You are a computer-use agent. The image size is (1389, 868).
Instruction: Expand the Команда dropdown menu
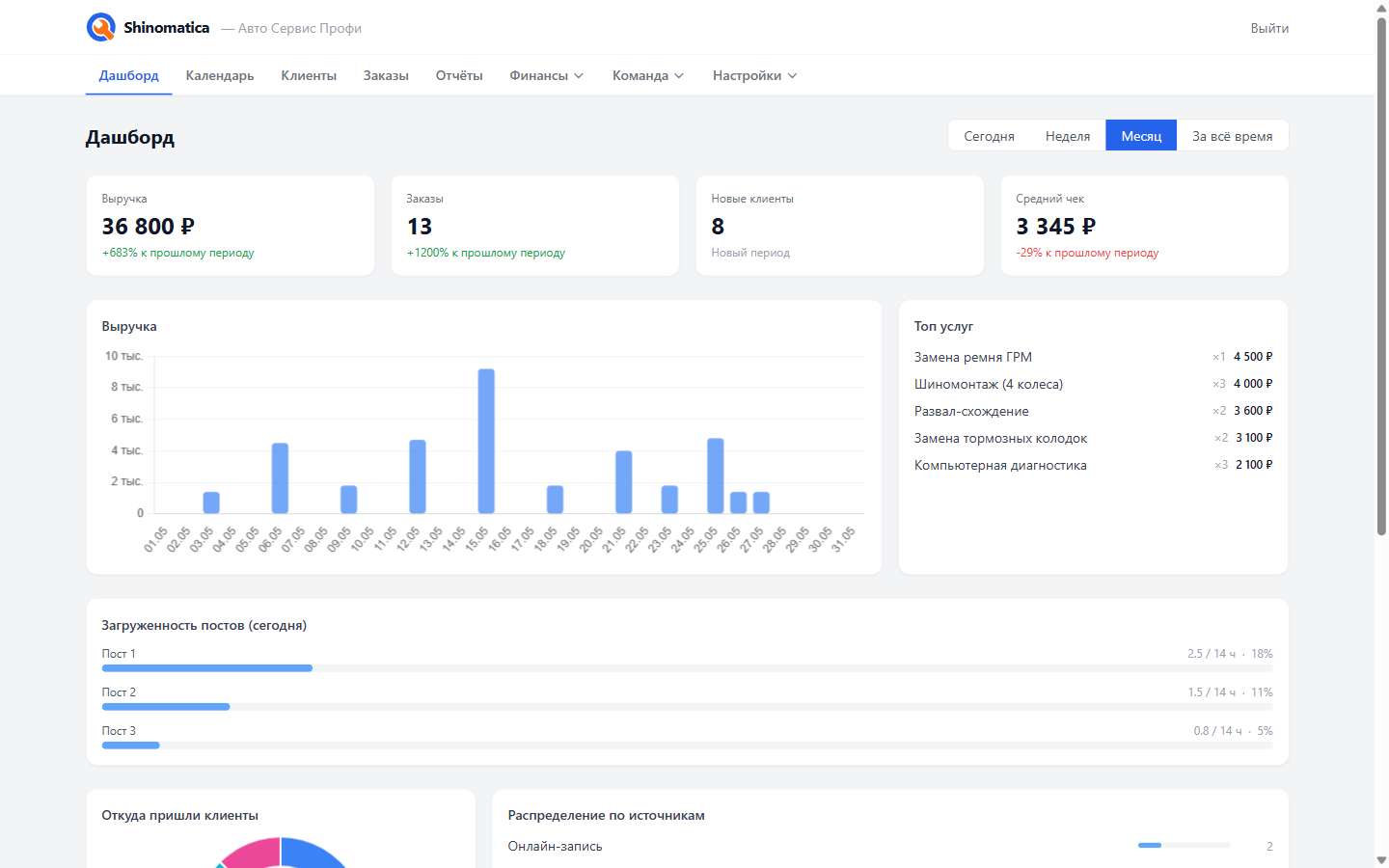pyautogui.click(x=648, y=75)
